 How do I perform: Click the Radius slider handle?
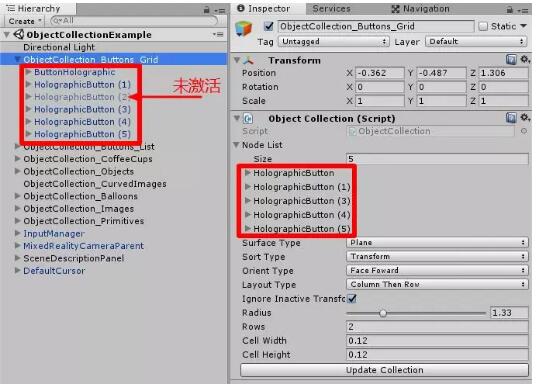383,313
